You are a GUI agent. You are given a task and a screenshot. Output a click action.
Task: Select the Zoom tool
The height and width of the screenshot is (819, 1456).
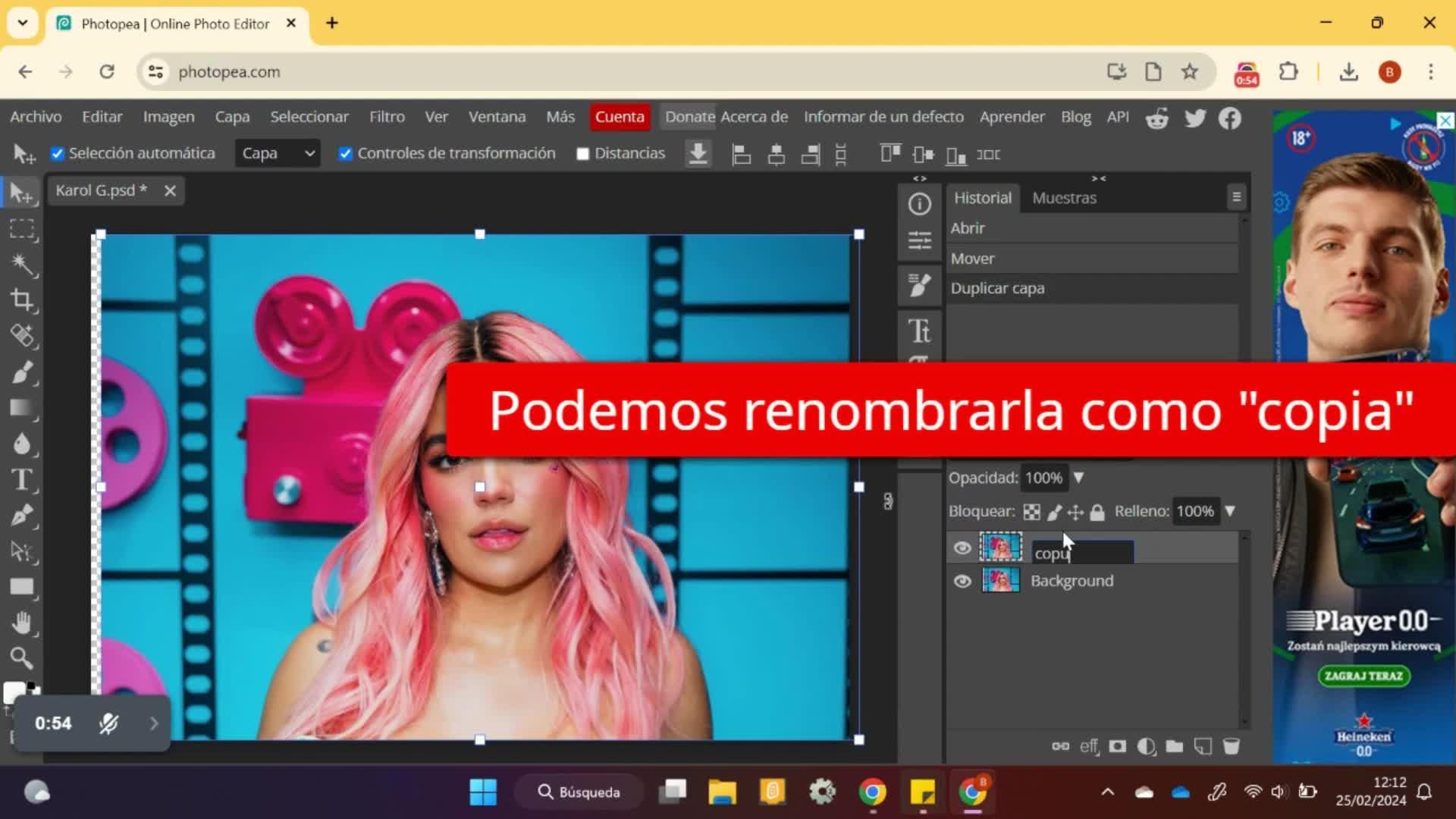[22, 658]
